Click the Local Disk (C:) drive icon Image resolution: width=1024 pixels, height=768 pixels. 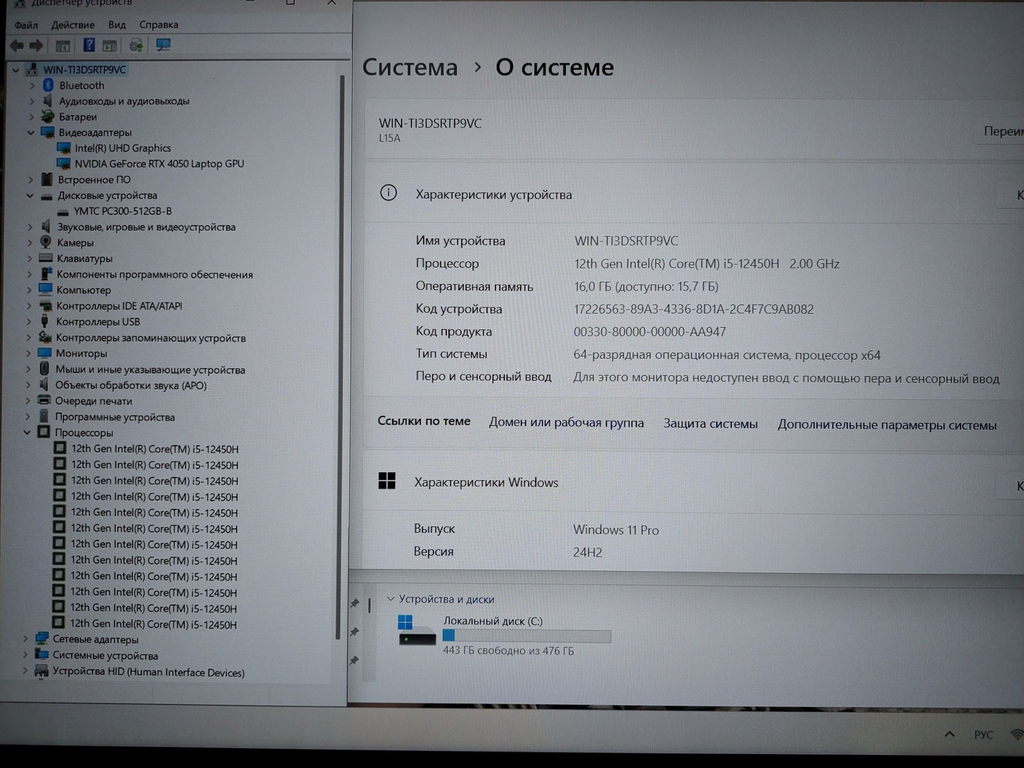pos(417,631)
